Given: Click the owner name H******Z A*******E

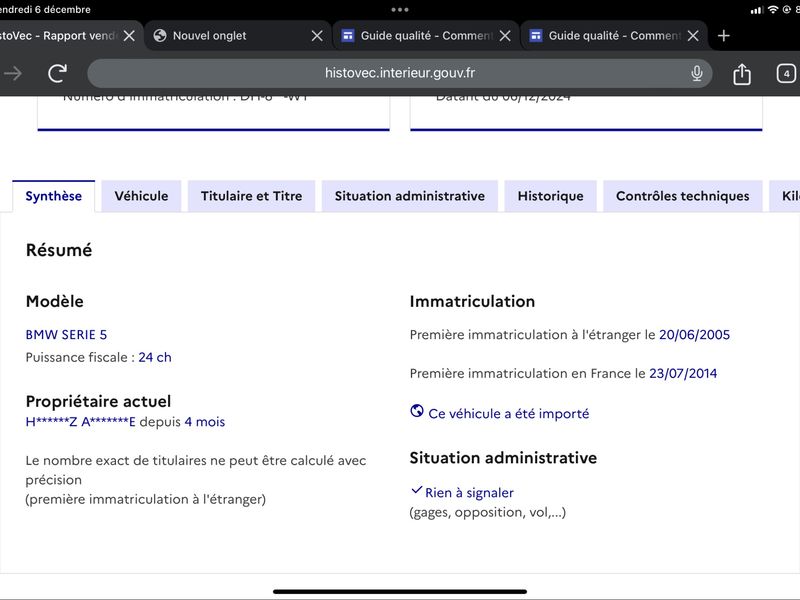Looking at the screenshot, I should [x=81, y=422].
